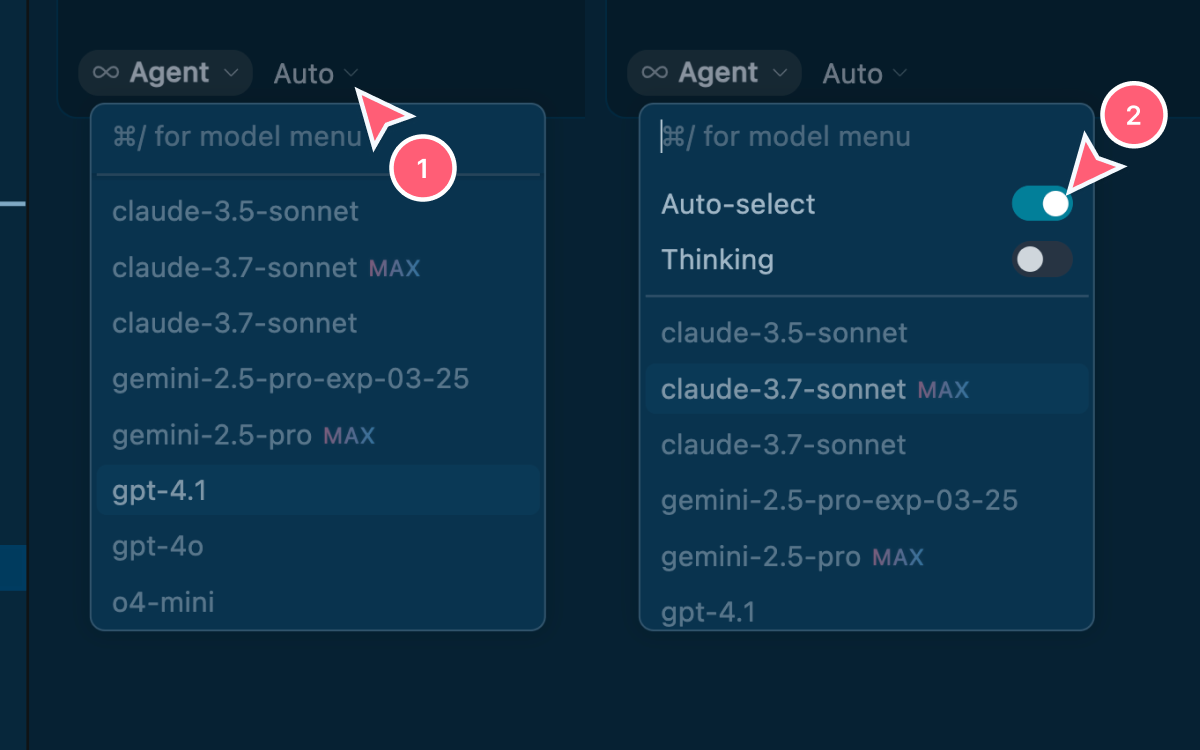This screenshot has width=1200, height=750.
Task: Open the left Agent mode dropdown
Action: tap(165, 73)
